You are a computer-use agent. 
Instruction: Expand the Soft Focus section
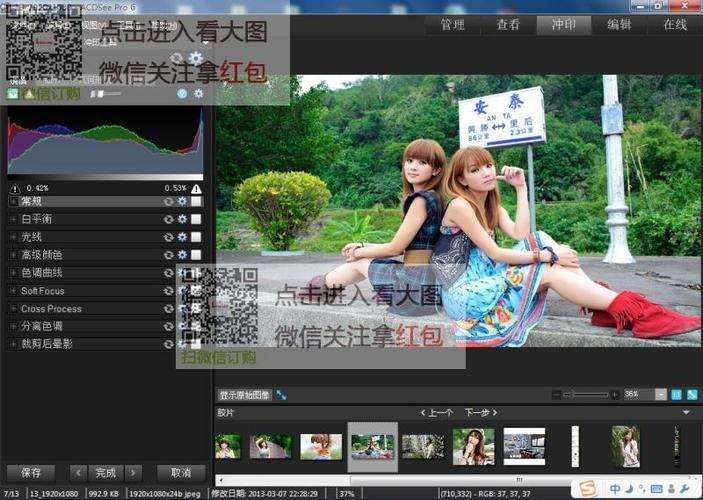(x=13, y=291)
